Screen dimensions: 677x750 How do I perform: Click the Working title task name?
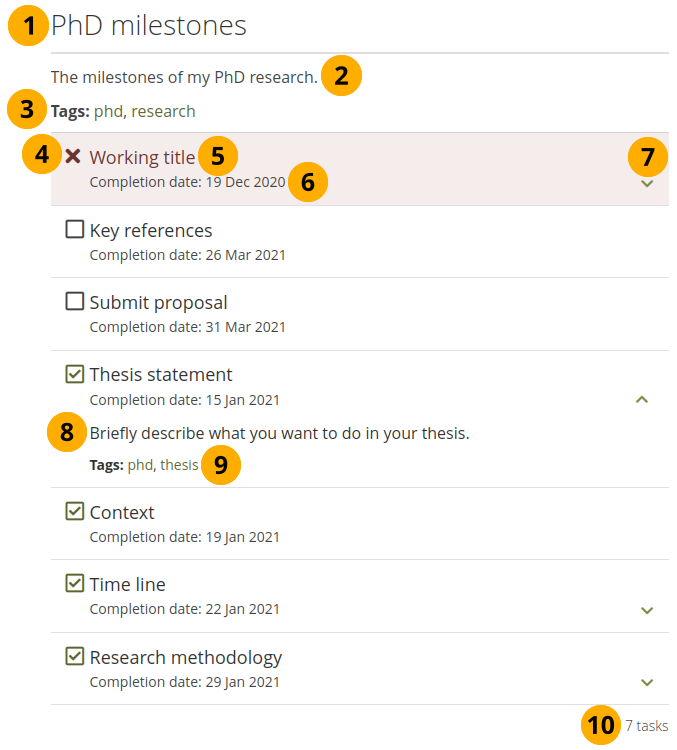tap(142, 157)
